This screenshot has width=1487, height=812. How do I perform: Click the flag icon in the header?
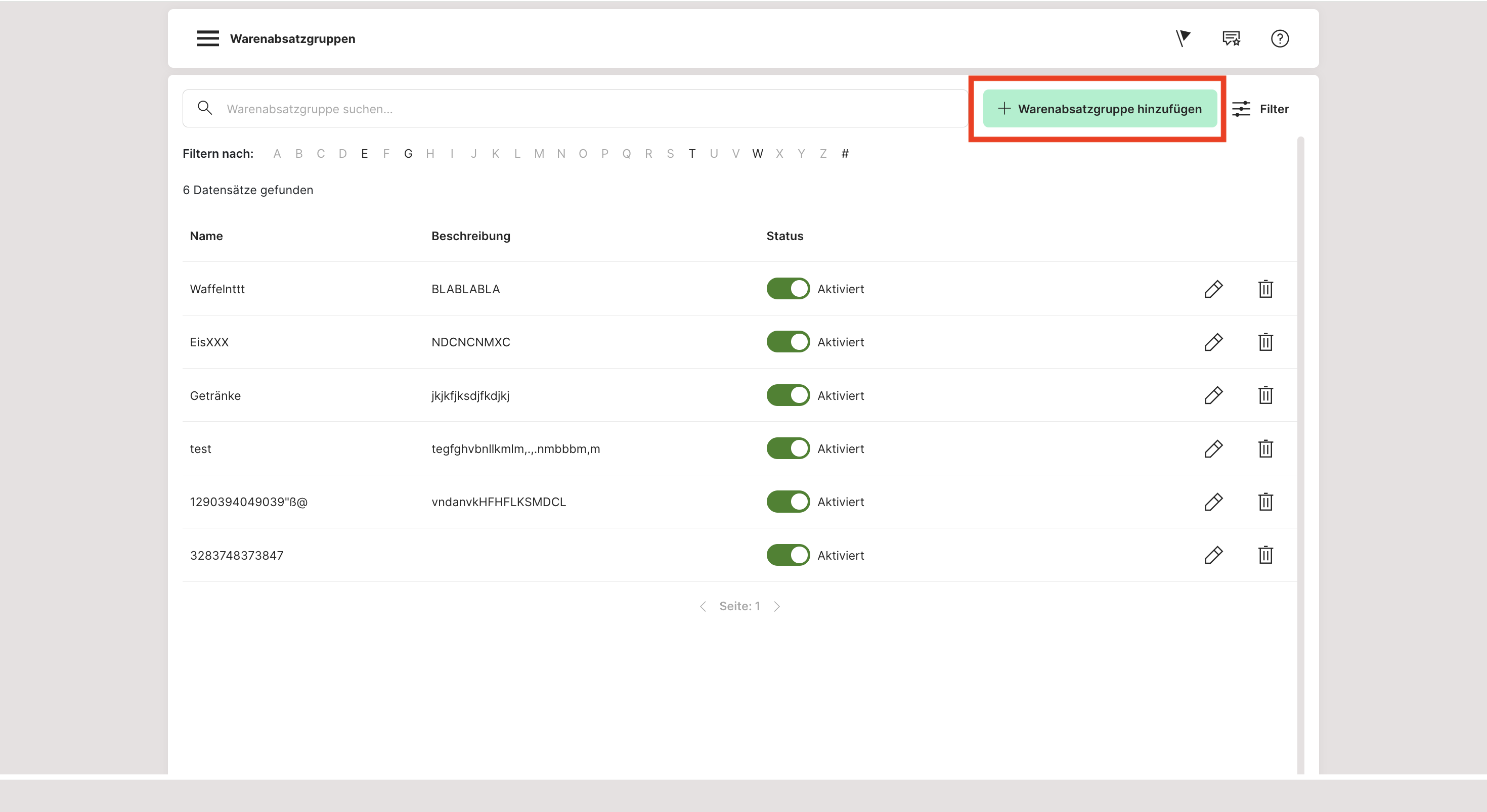(x=1183, y=38)
